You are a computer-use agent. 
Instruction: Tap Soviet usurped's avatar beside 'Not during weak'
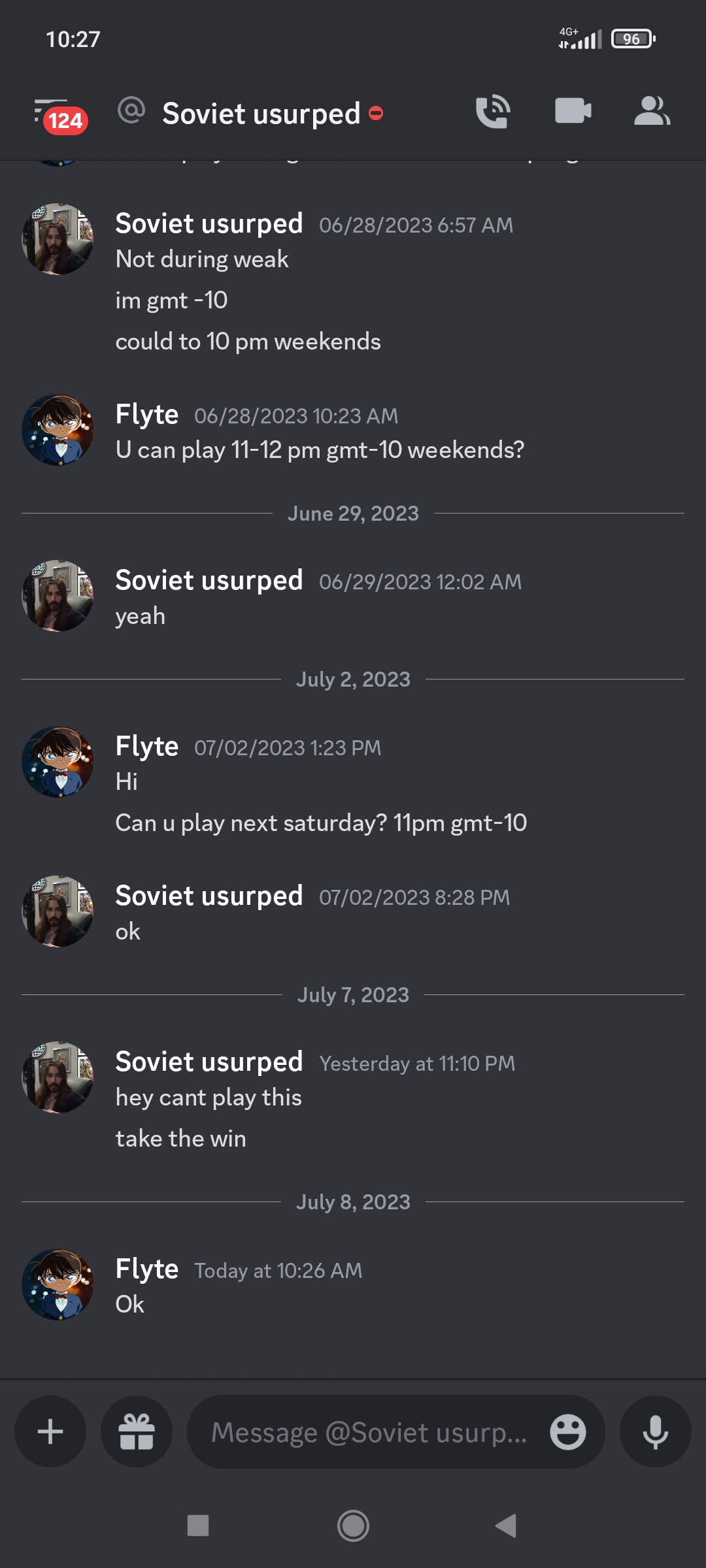pos(58,239)
